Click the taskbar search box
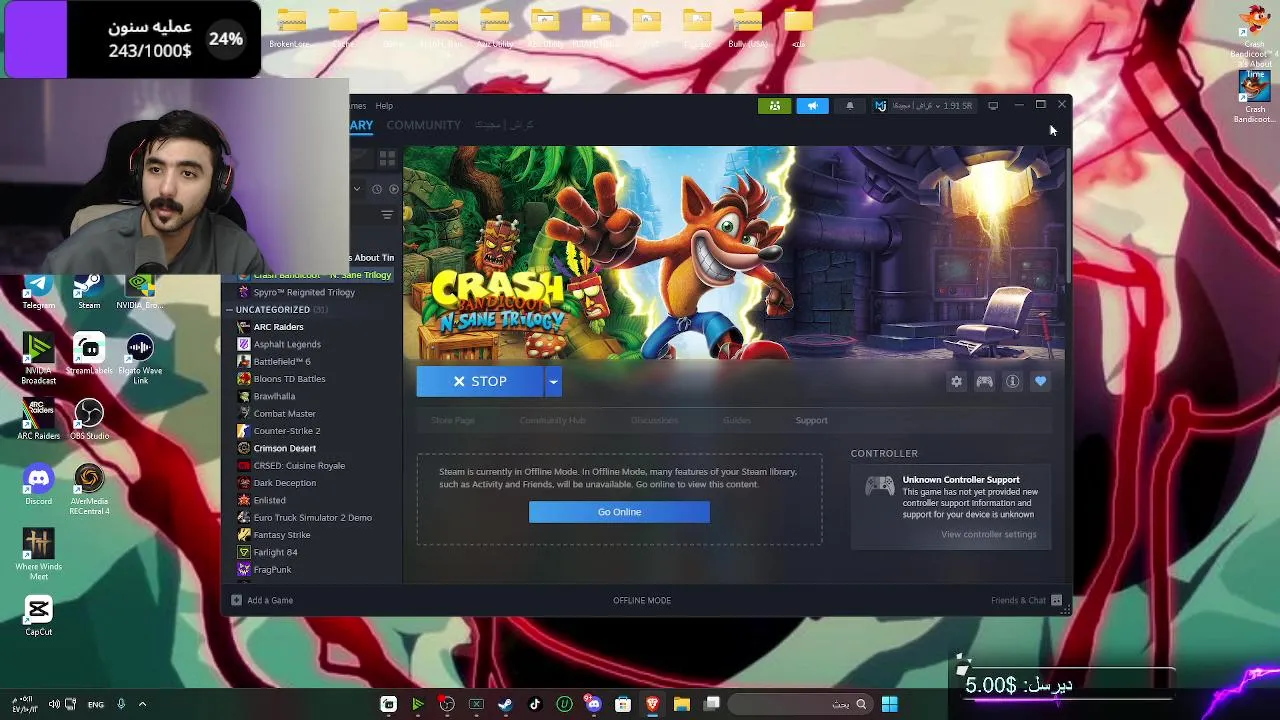 [799, 704]
